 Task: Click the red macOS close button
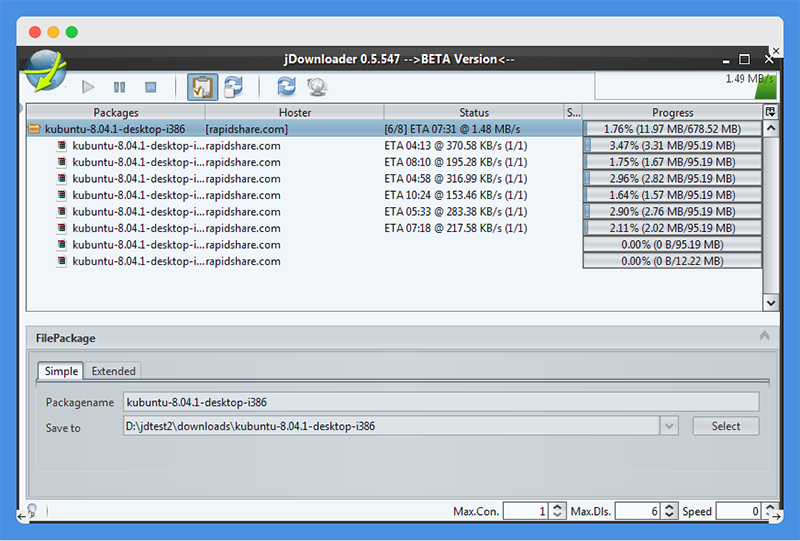[35, 32]
